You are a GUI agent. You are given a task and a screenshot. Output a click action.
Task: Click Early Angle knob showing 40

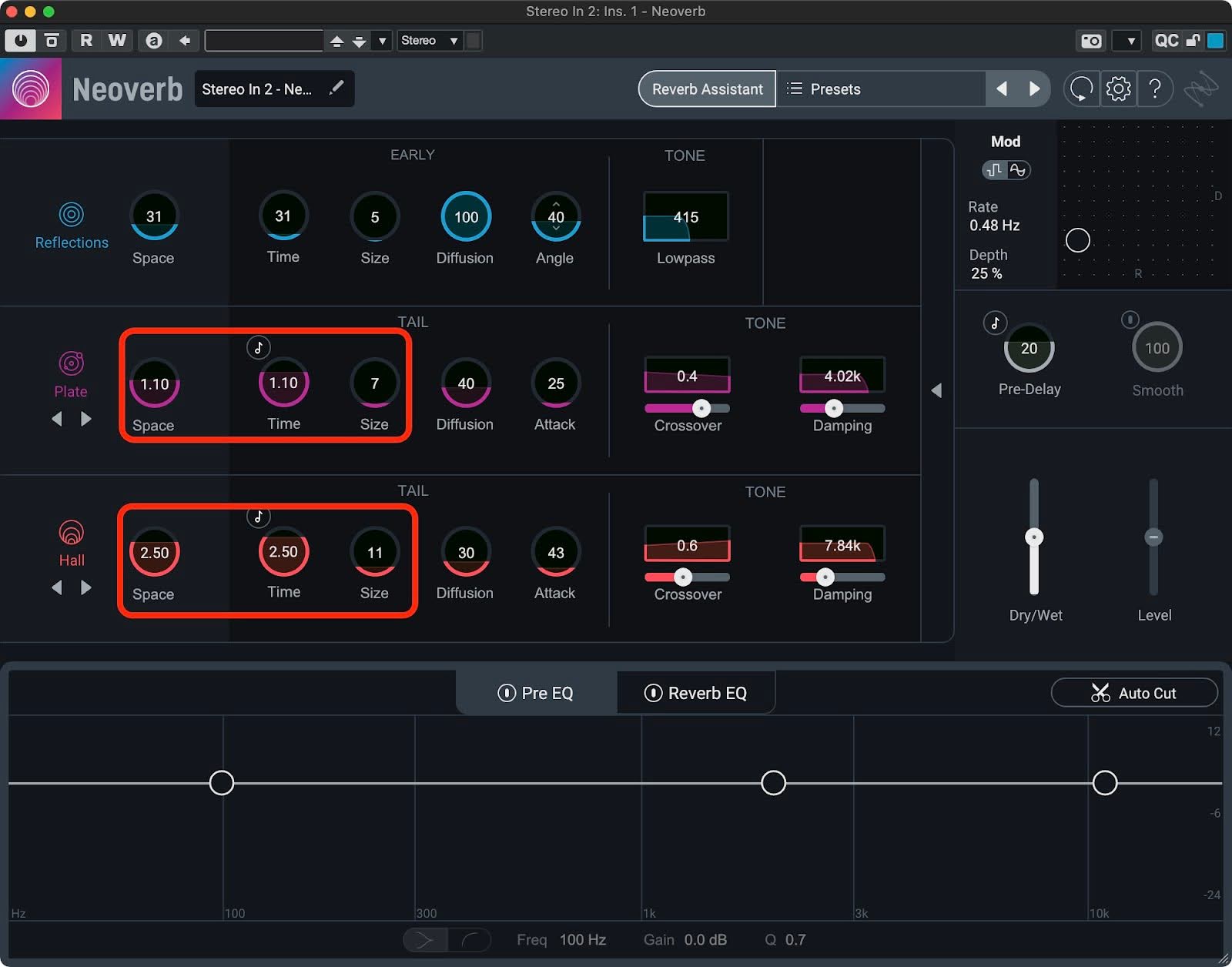click(556, 217)
